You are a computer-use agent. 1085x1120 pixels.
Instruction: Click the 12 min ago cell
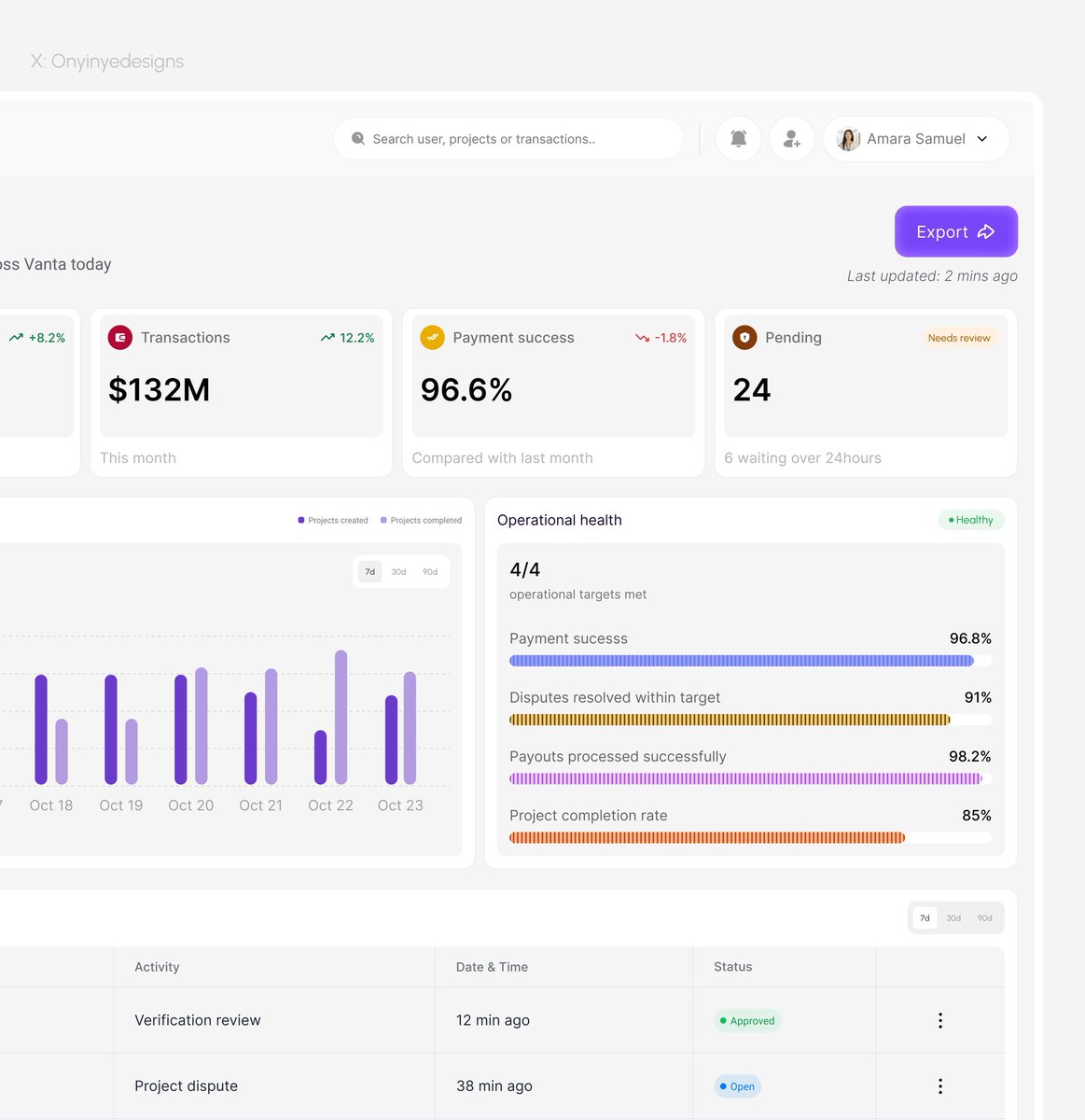[493, 1020]
